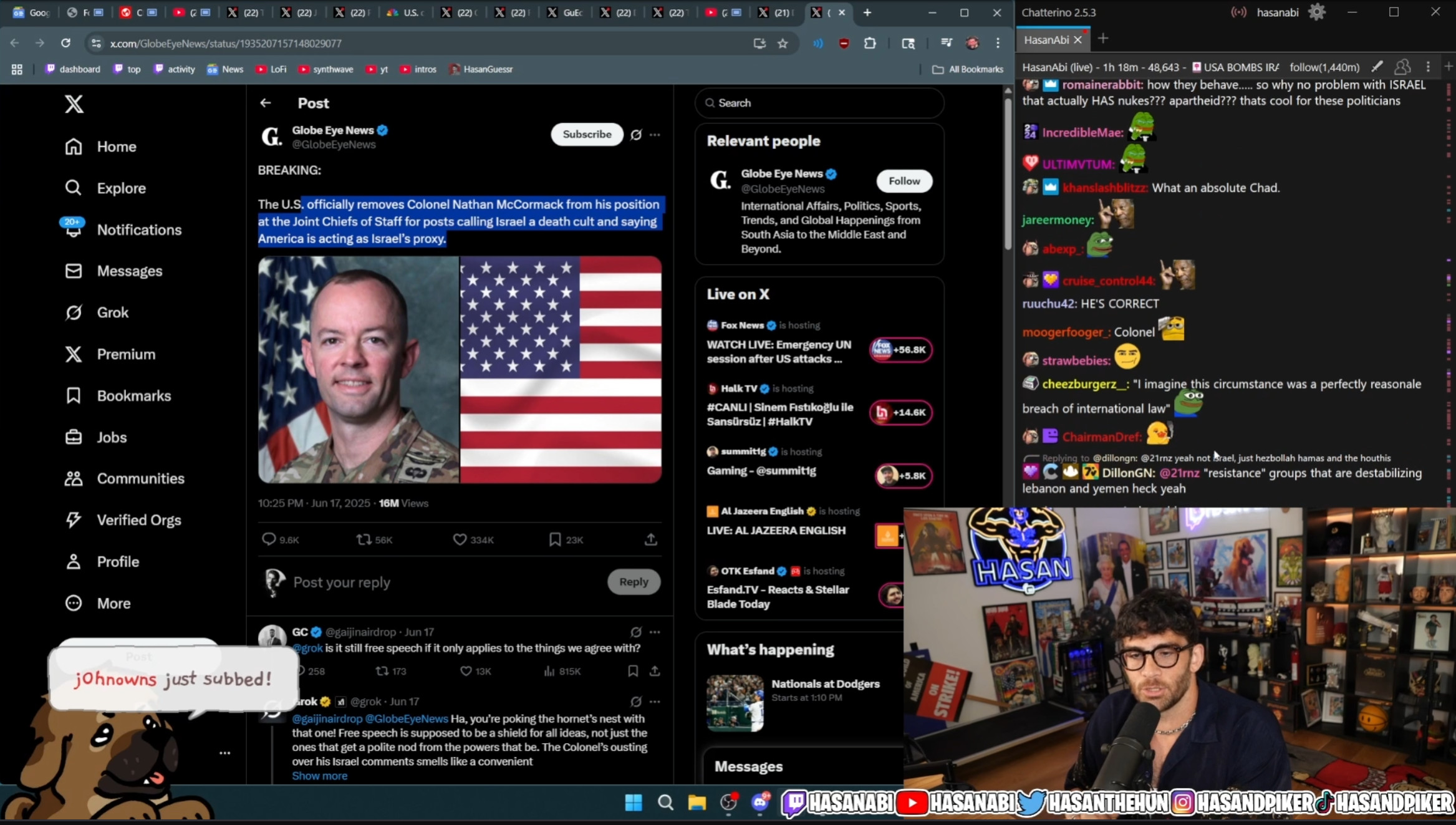Repost GC's reply with 173 reposts
Screen dimensions: 1456x825
pos(382,671)
